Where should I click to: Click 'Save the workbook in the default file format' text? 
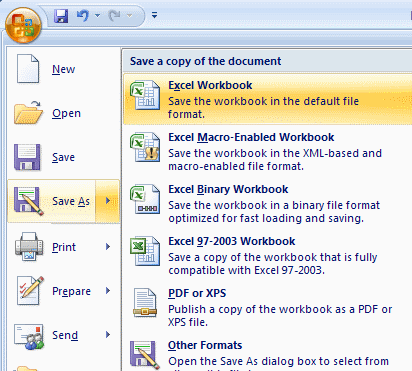(263, 107)
